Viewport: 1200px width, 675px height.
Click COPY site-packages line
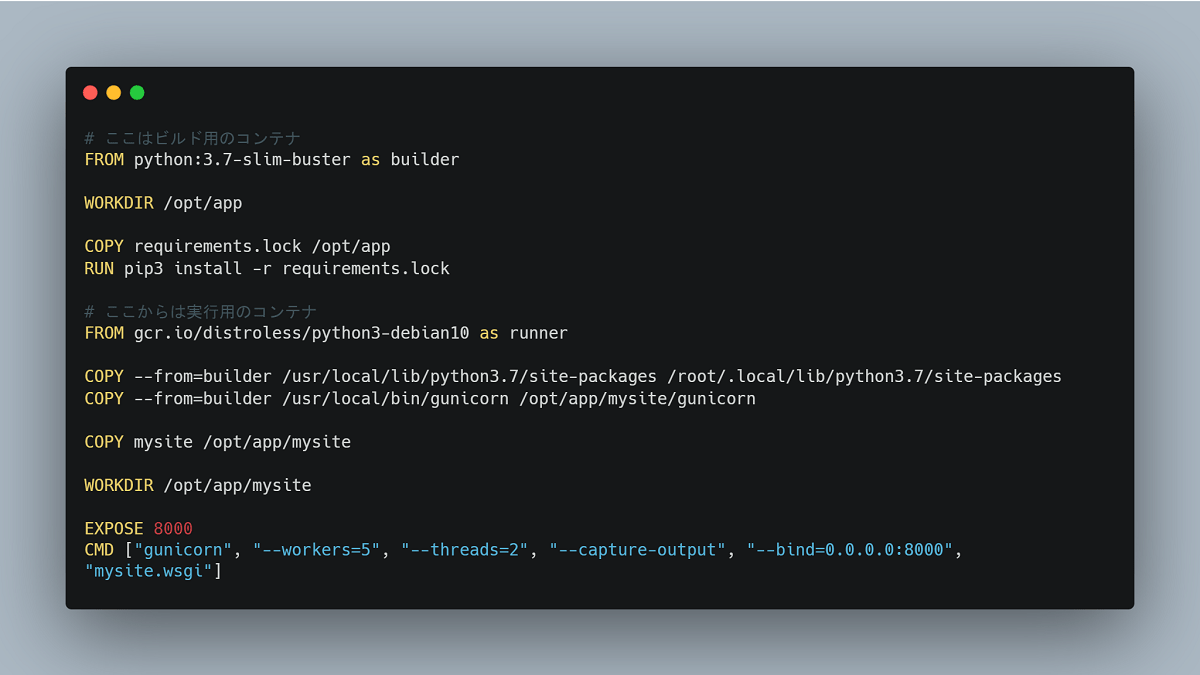pos(573,377)
